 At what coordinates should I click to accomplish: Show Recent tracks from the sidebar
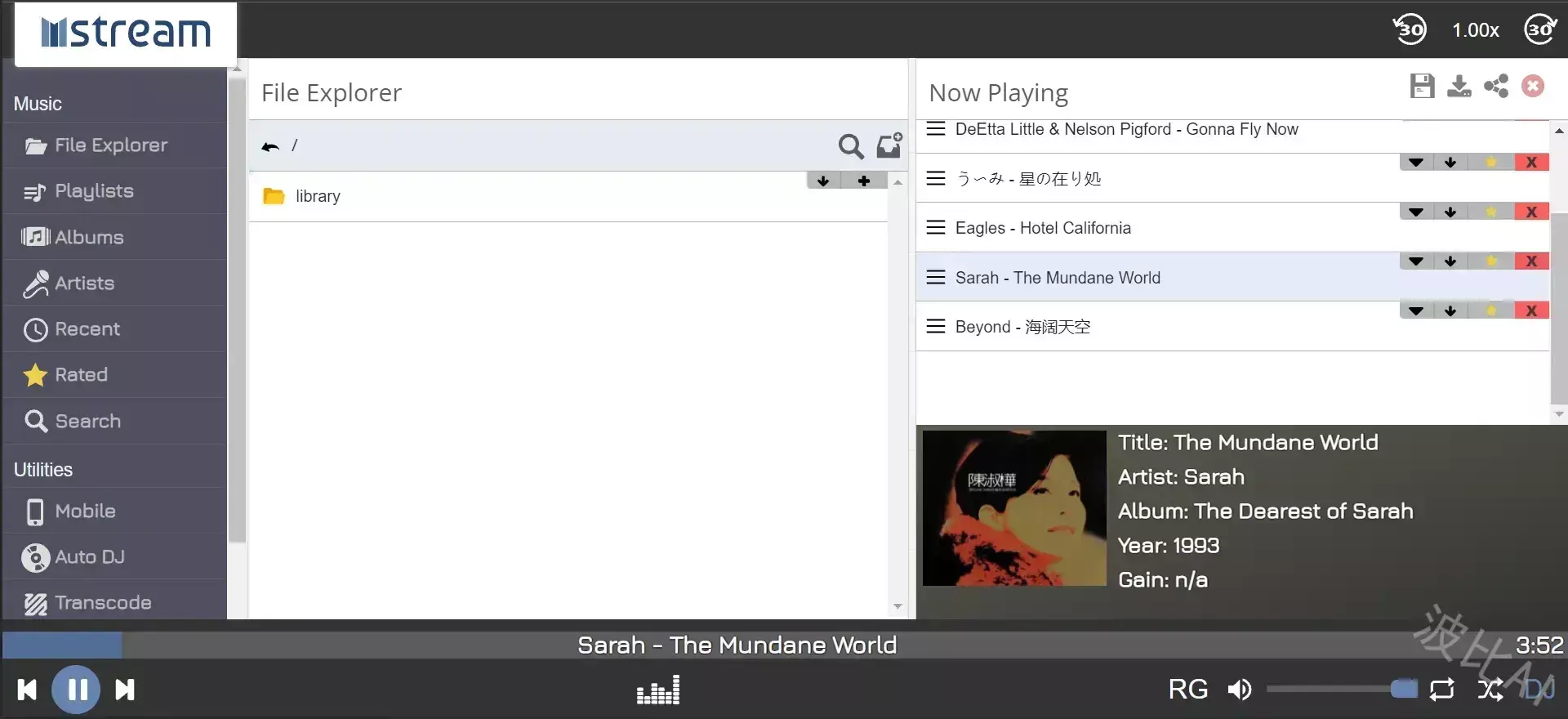(114, 328)
